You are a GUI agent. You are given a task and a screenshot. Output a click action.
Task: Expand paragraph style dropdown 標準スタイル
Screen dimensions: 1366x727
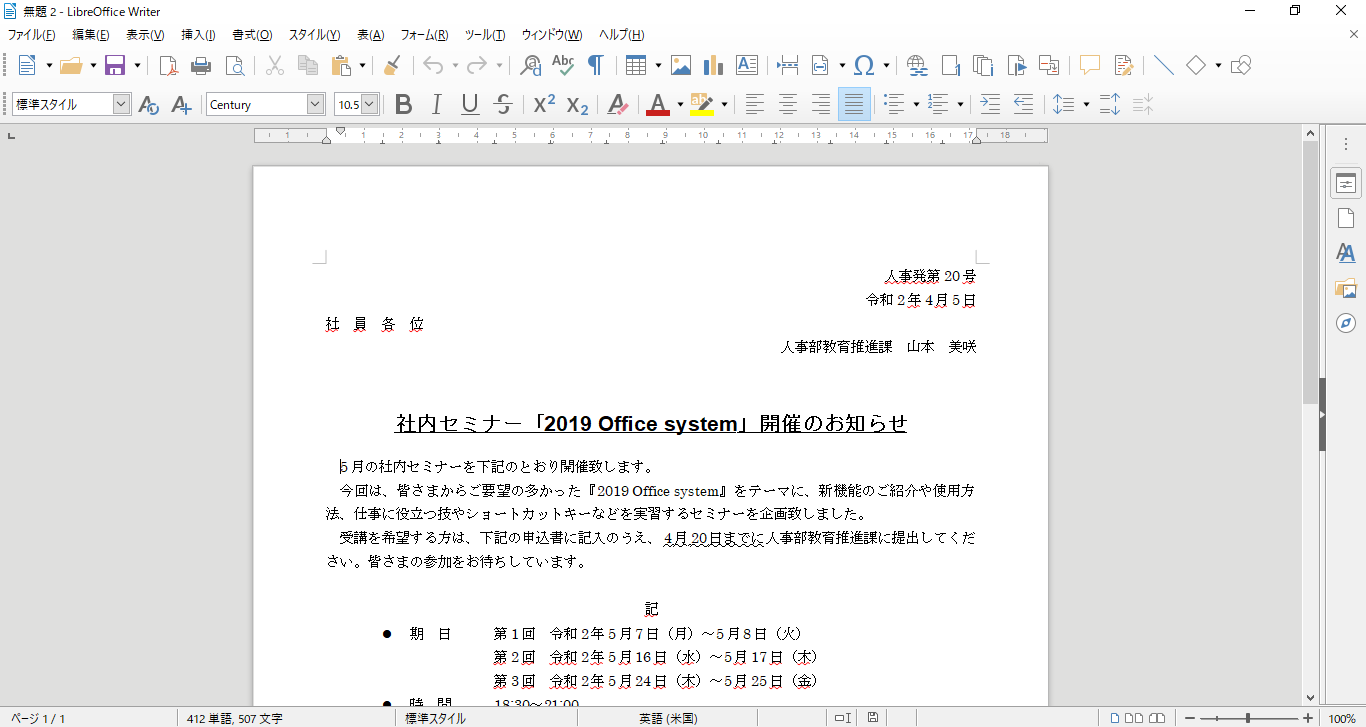122,104
